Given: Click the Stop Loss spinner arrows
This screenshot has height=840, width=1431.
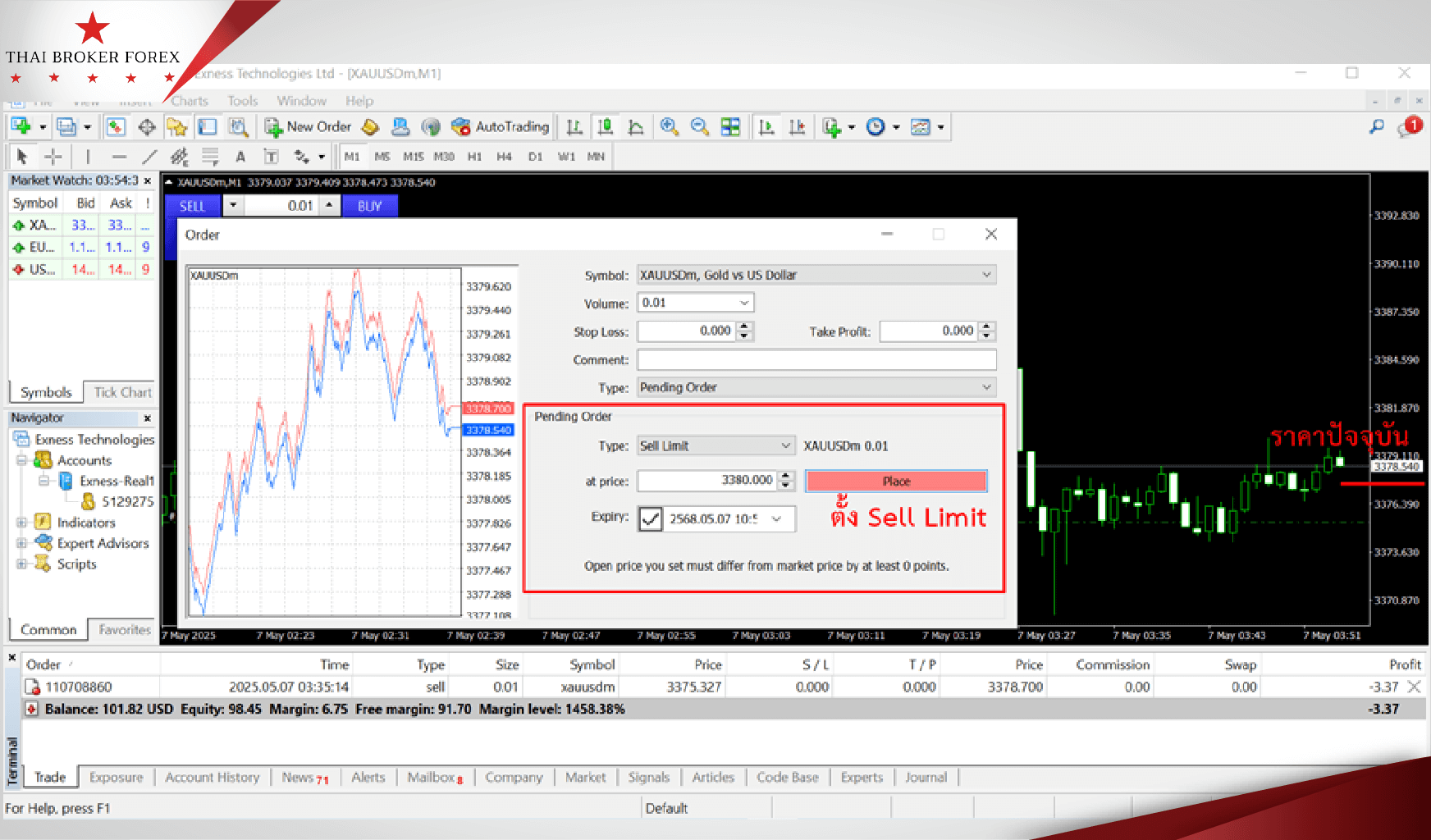Looking at the screenshot, I should tap(745, 331).
